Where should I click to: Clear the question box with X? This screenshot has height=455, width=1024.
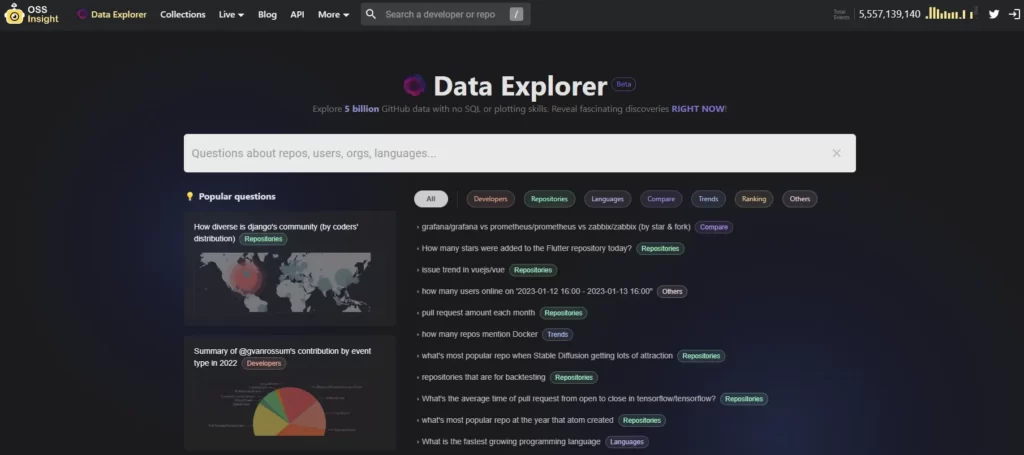[x=836, y=153]
